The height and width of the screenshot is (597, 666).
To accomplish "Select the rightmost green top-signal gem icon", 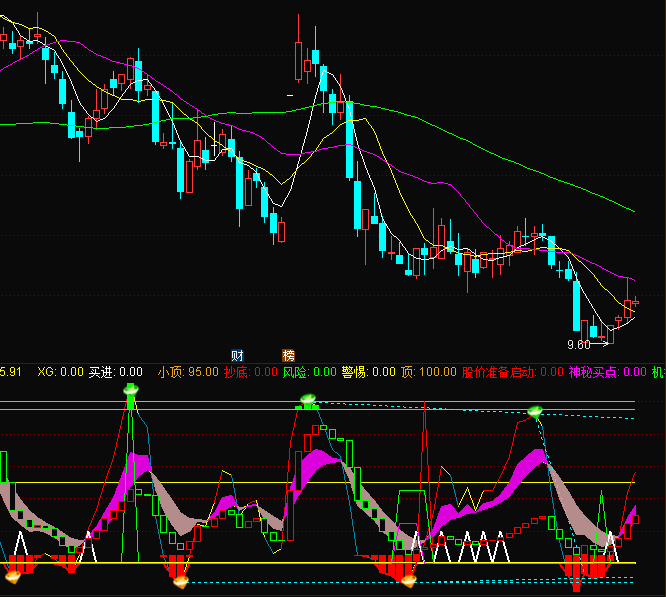I will [x=535, y=411].
